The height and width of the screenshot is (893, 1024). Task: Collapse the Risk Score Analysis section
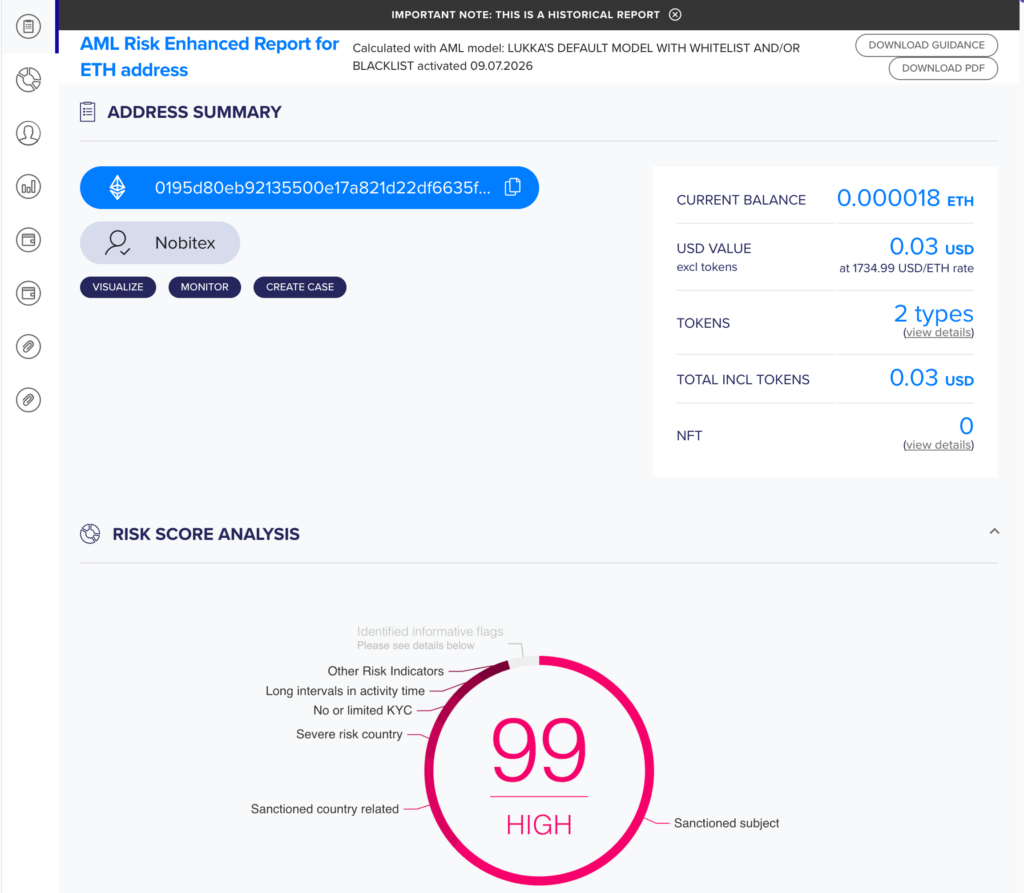[994, 531]
